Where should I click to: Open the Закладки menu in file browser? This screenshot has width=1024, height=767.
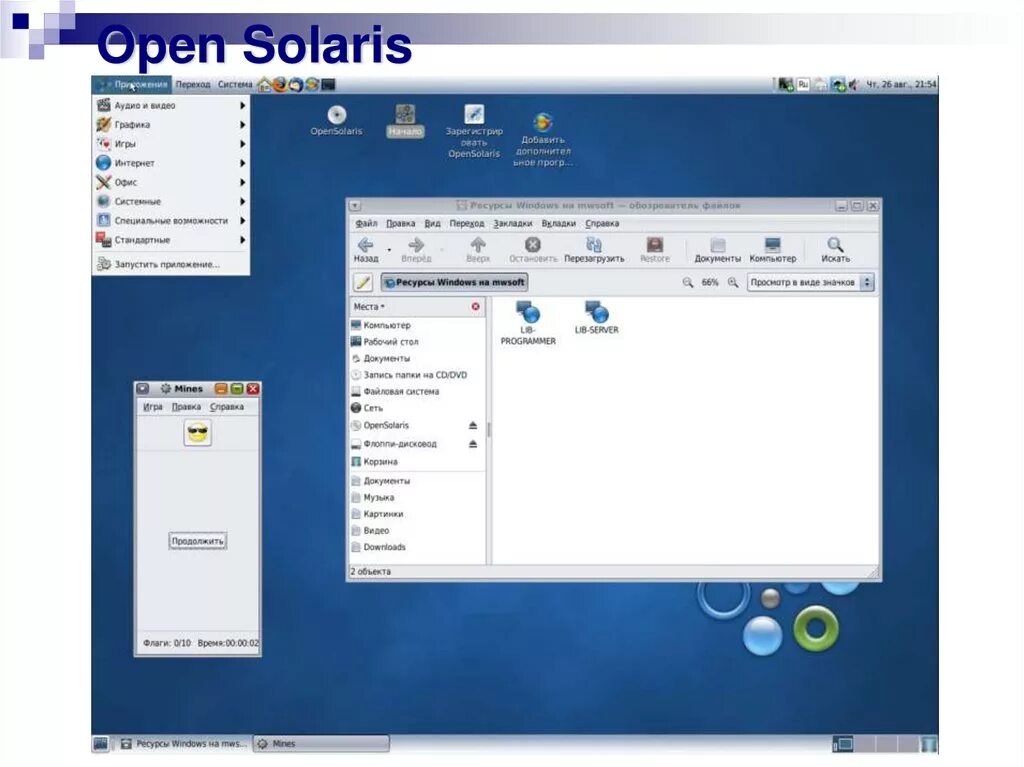513,223
